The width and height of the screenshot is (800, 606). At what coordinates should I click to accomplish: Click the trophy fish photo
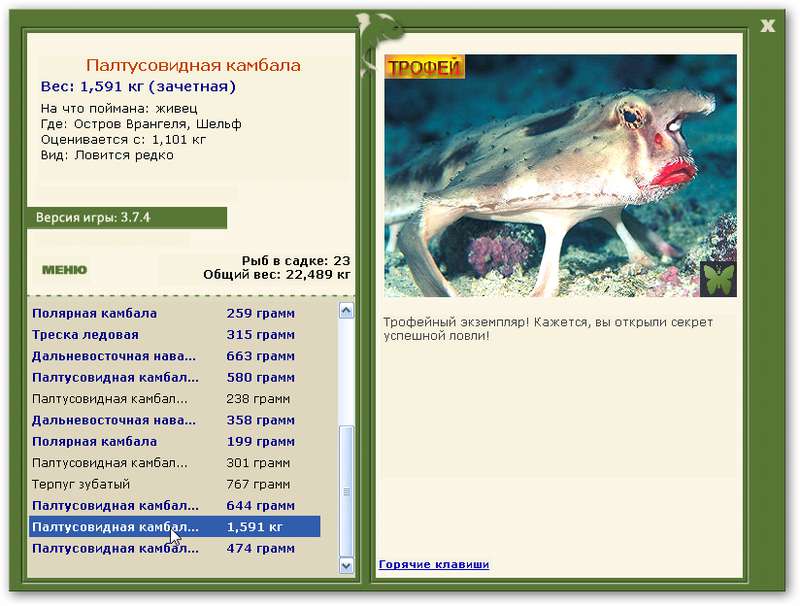[x=560, y=175]
